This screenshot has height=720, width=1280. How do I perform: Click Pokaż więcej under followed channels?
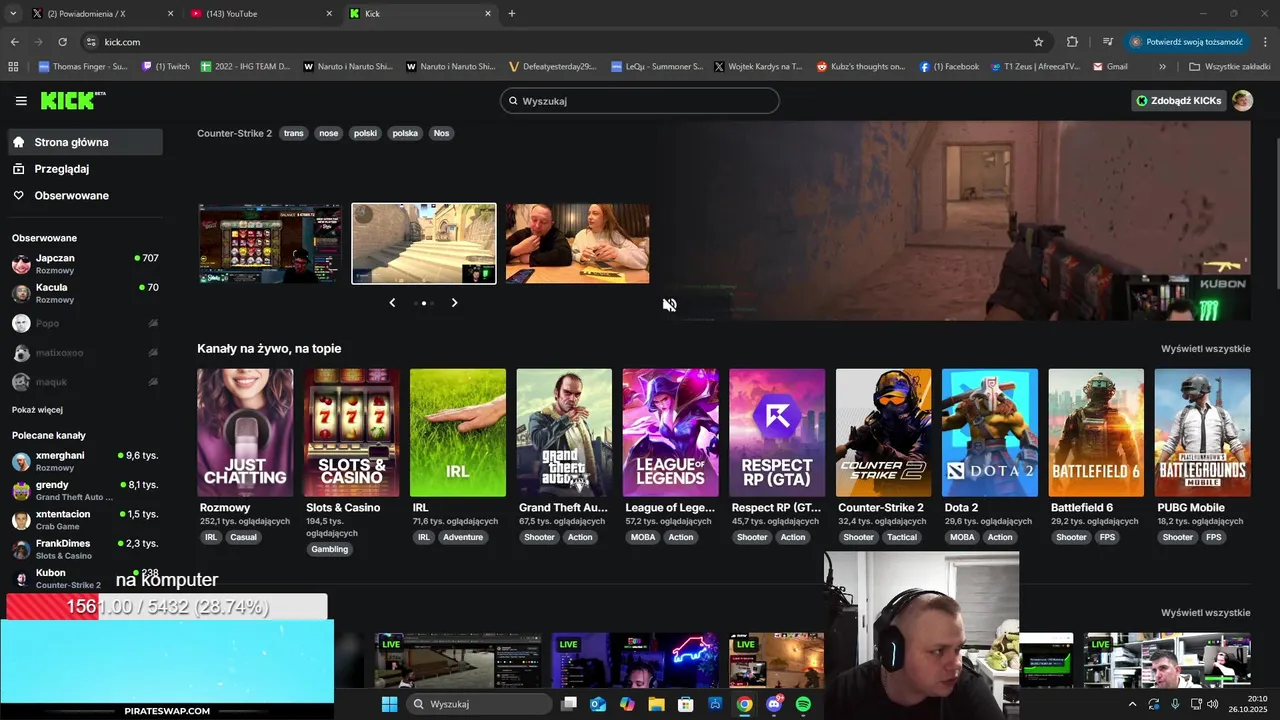37,410
